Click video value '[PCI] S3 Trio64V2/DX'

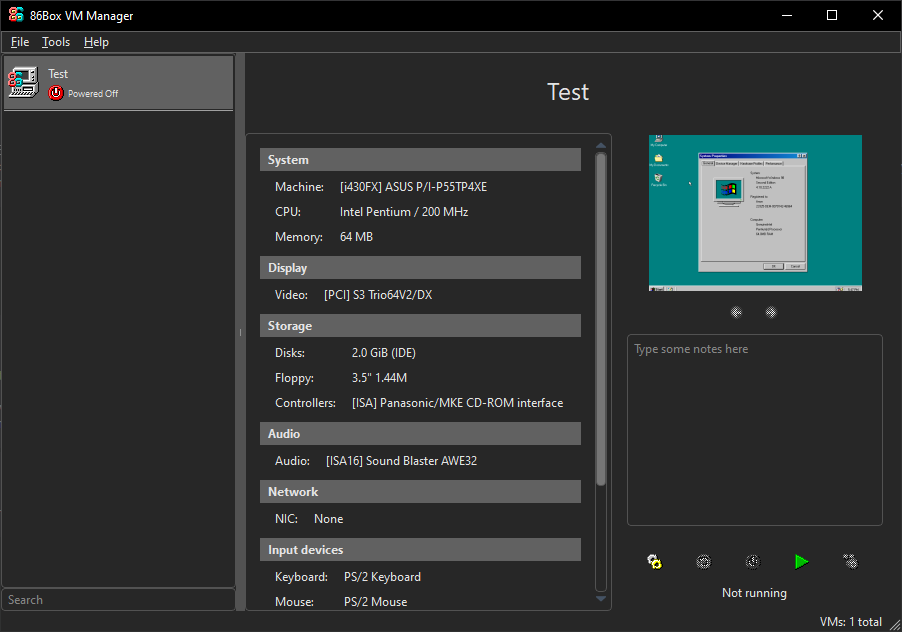pos(378,295)
